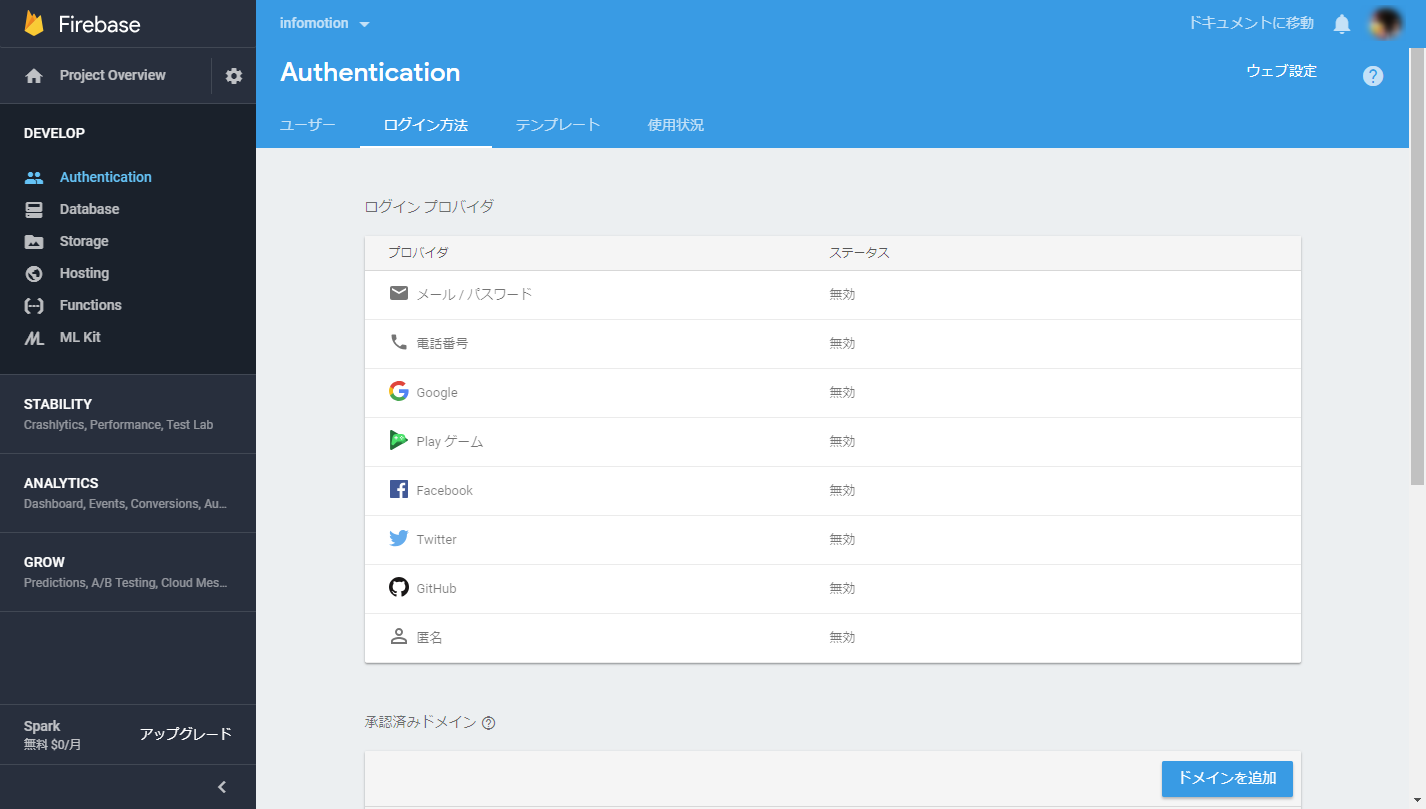Open the Firebase notifications bell
This screenshot has height=809, width=1426.
[x=1341, y=22]
